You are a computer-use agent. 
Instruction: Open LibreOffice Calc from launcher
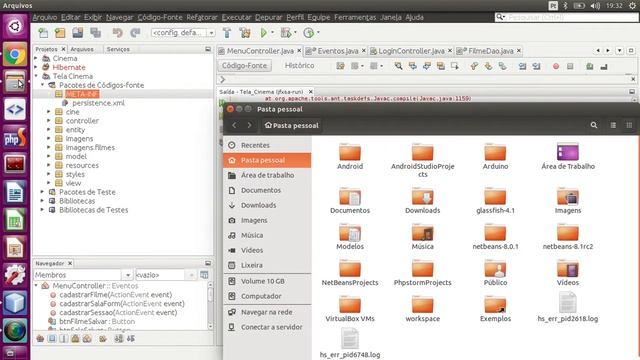(x=15, y=220)
